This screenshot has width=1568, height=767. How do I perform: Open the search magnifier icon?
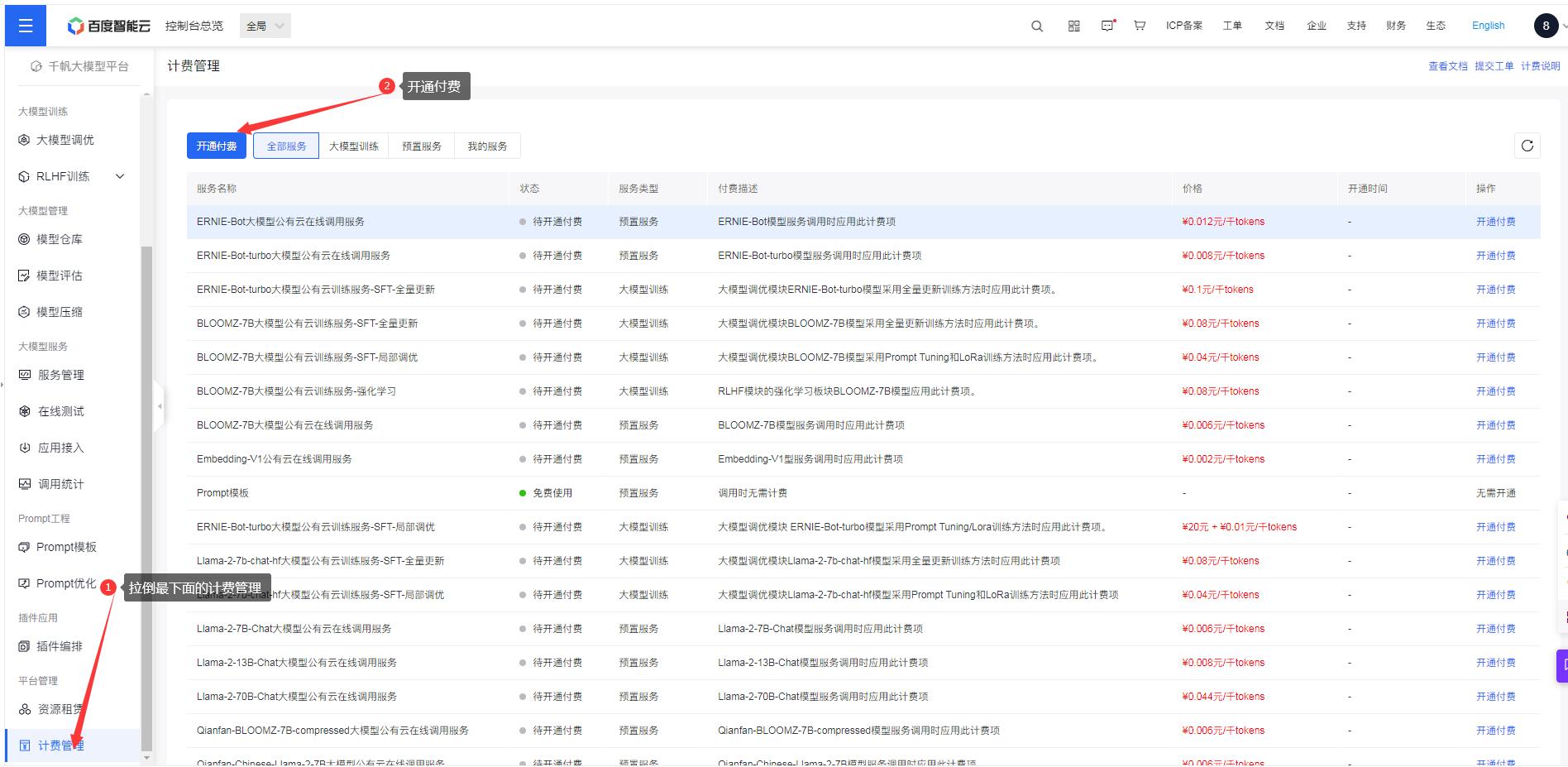coord(1037,26)
